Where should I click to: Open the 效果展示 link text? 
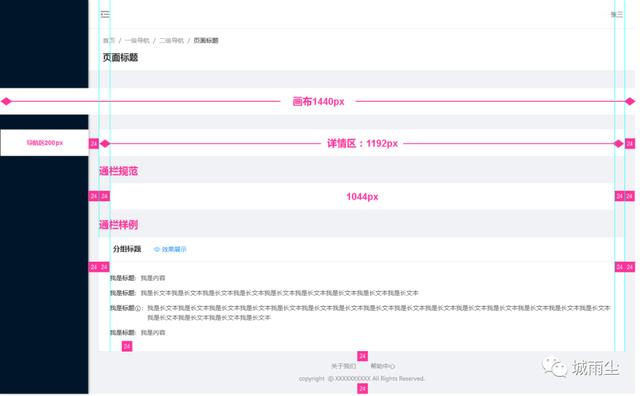(x=174, y=249)
